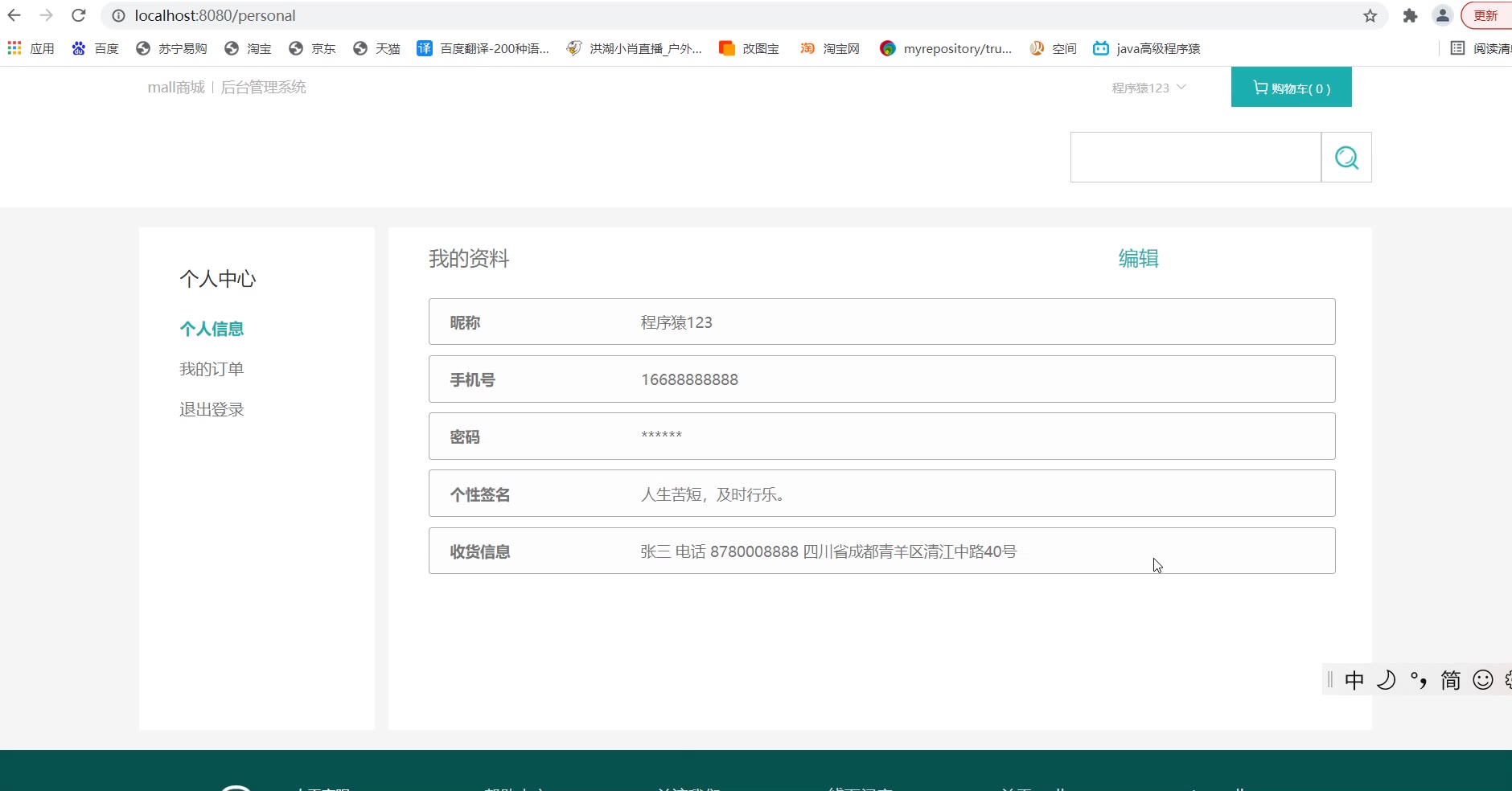This screenshot has height=791, width=1512.
Task: Bookmark this page with the star icon
Action: click(1370, 16)
